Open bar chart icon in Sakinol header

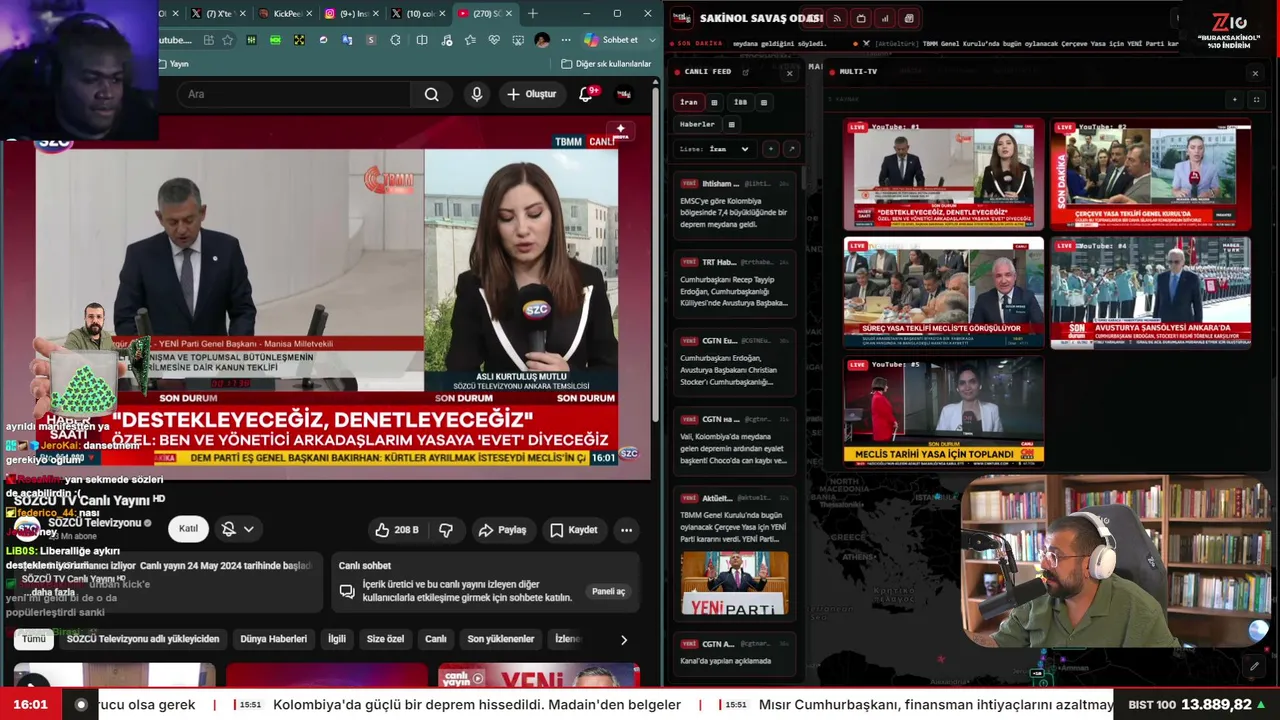885,18
